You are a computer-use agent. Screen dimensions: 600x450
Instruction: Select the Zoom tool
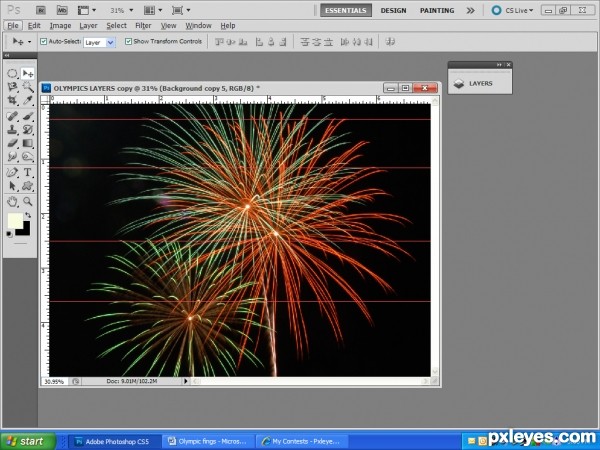coord(28,201)
